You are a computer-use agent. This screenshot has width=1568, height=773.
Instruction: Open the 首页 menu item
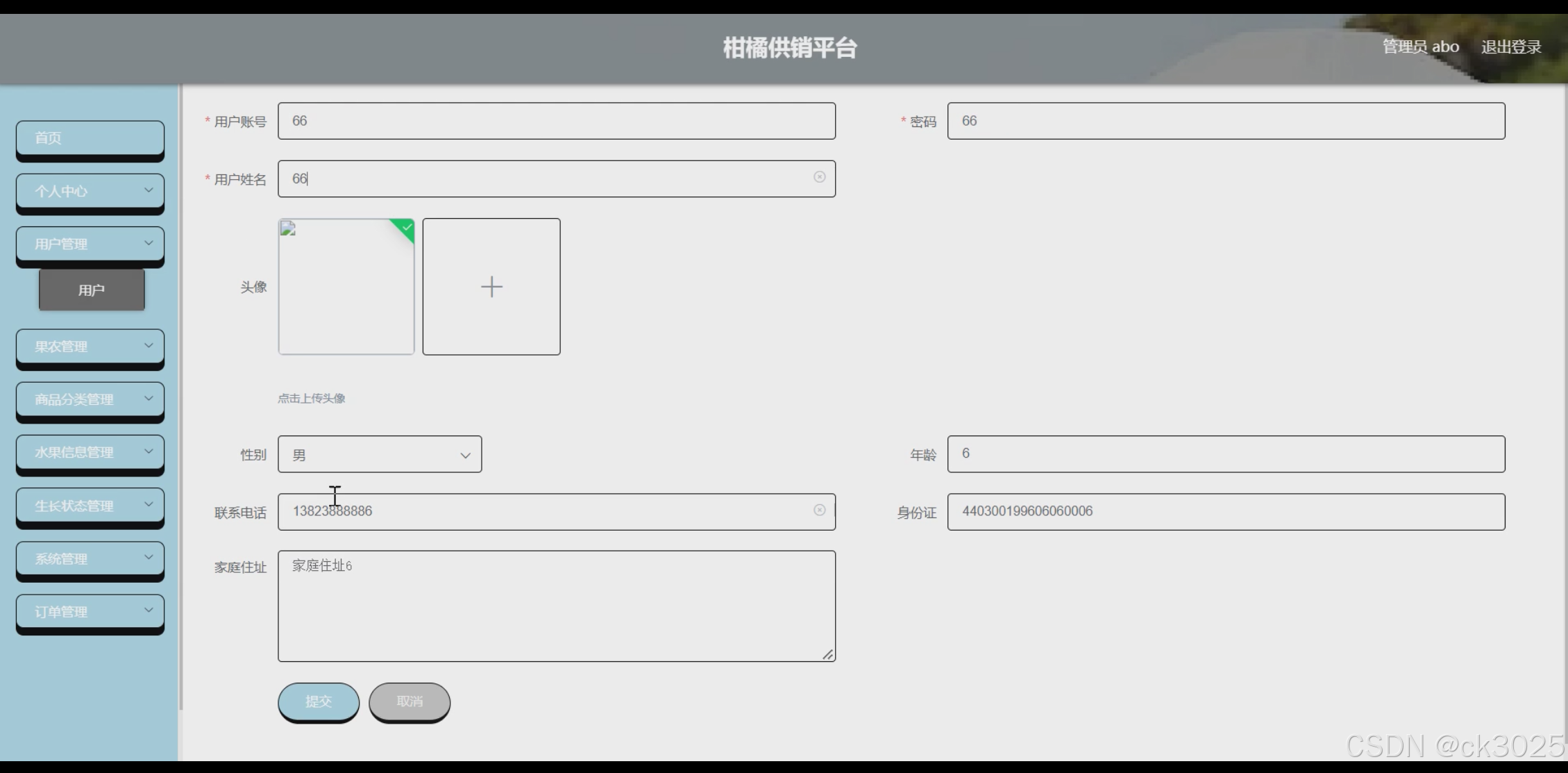coord(90,138)
